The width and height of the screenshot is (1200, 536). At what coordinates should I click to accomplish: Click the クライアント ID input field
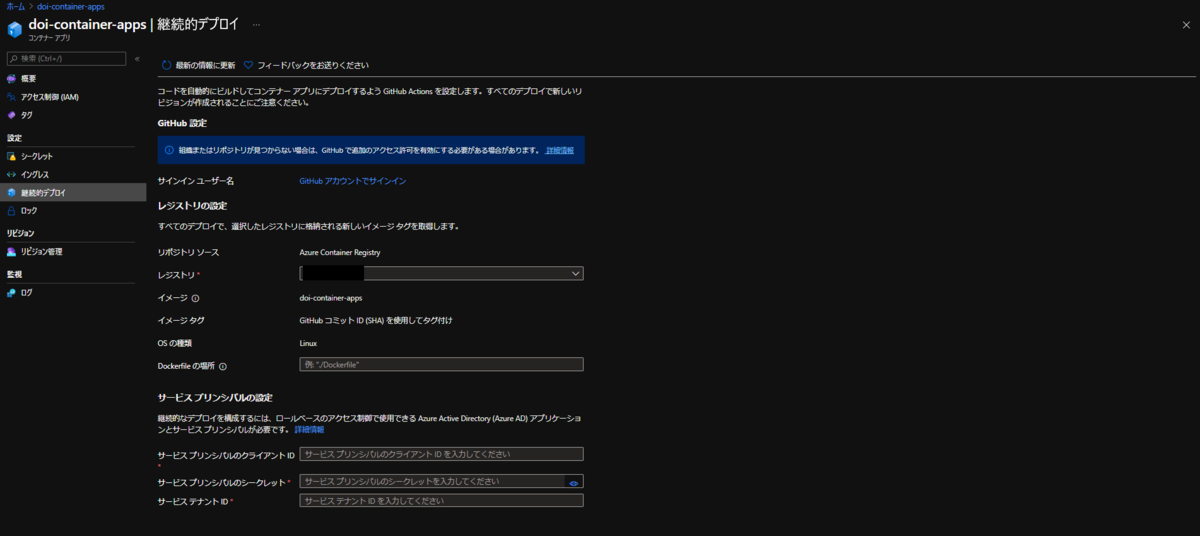click(x=441, y=454)
